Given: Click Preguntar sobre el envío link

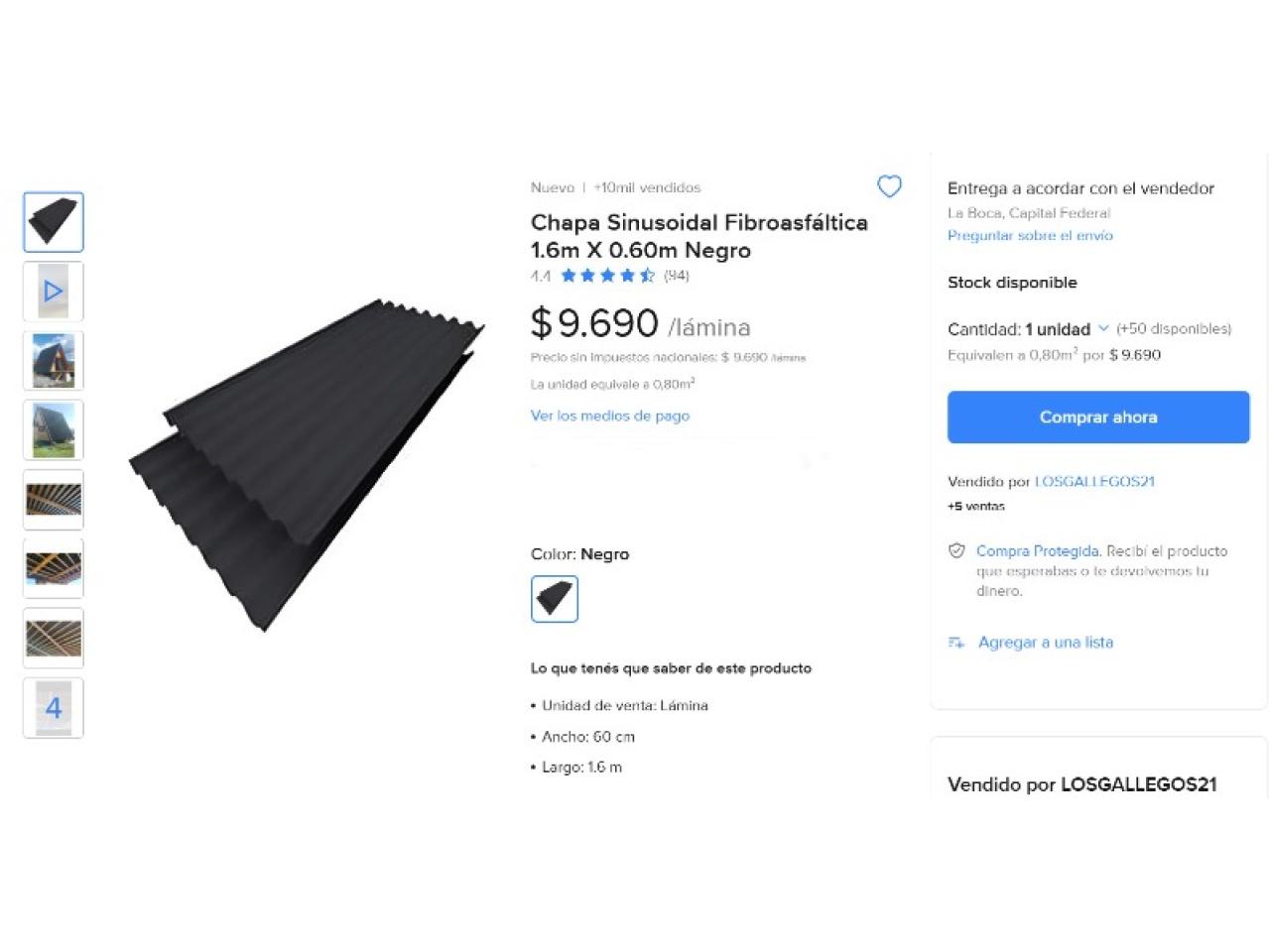Looking at the screenshot, I should tap(1030, 235).
